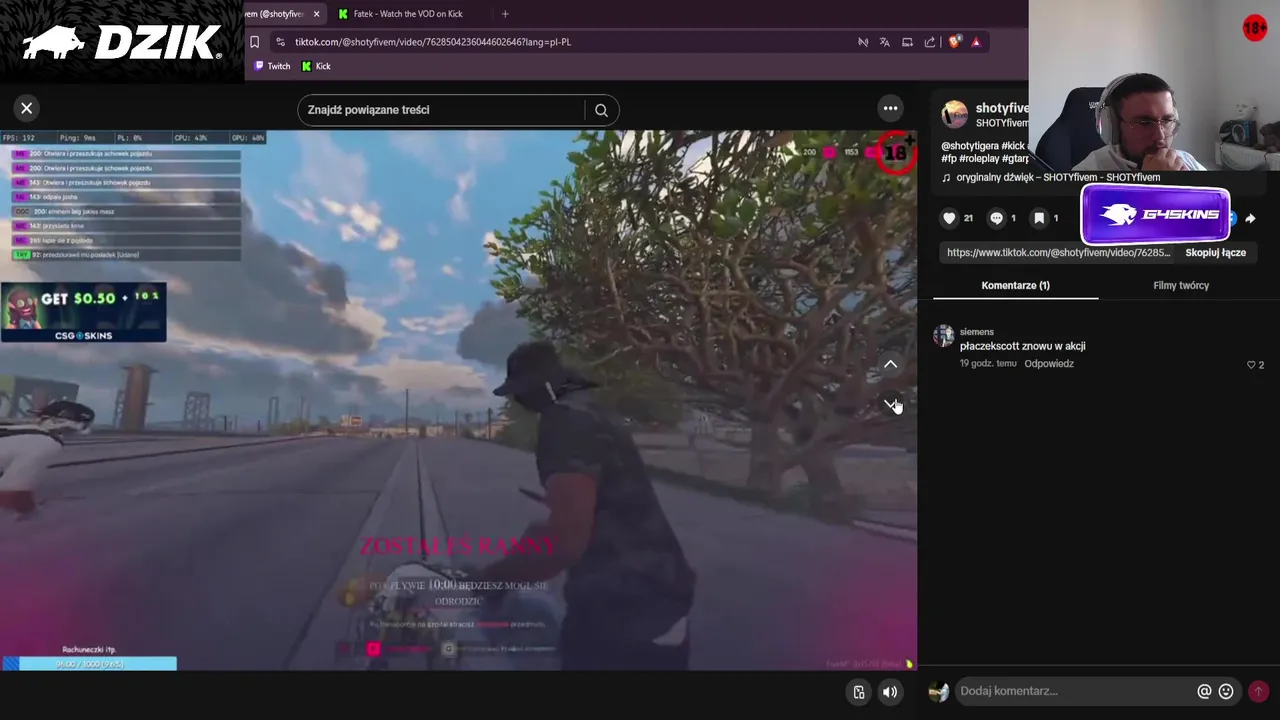Open the @shotytigera mention
This screenshot has height=720, width=1280.
click(970, 146)
